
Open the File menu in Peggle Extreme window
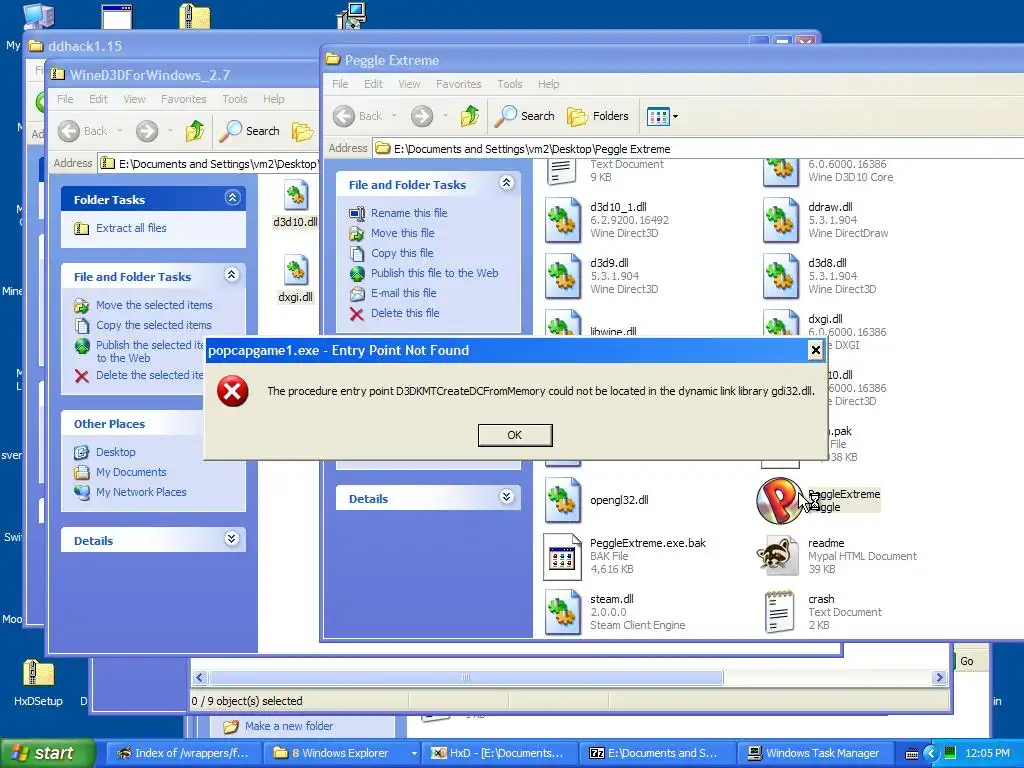pyautogui.click(x=340, y=84)
